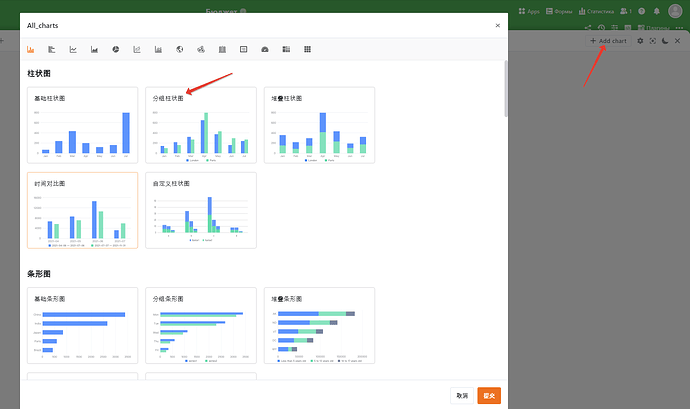
Task: Open the history clock icon
Action: click(x=601, y=28)
